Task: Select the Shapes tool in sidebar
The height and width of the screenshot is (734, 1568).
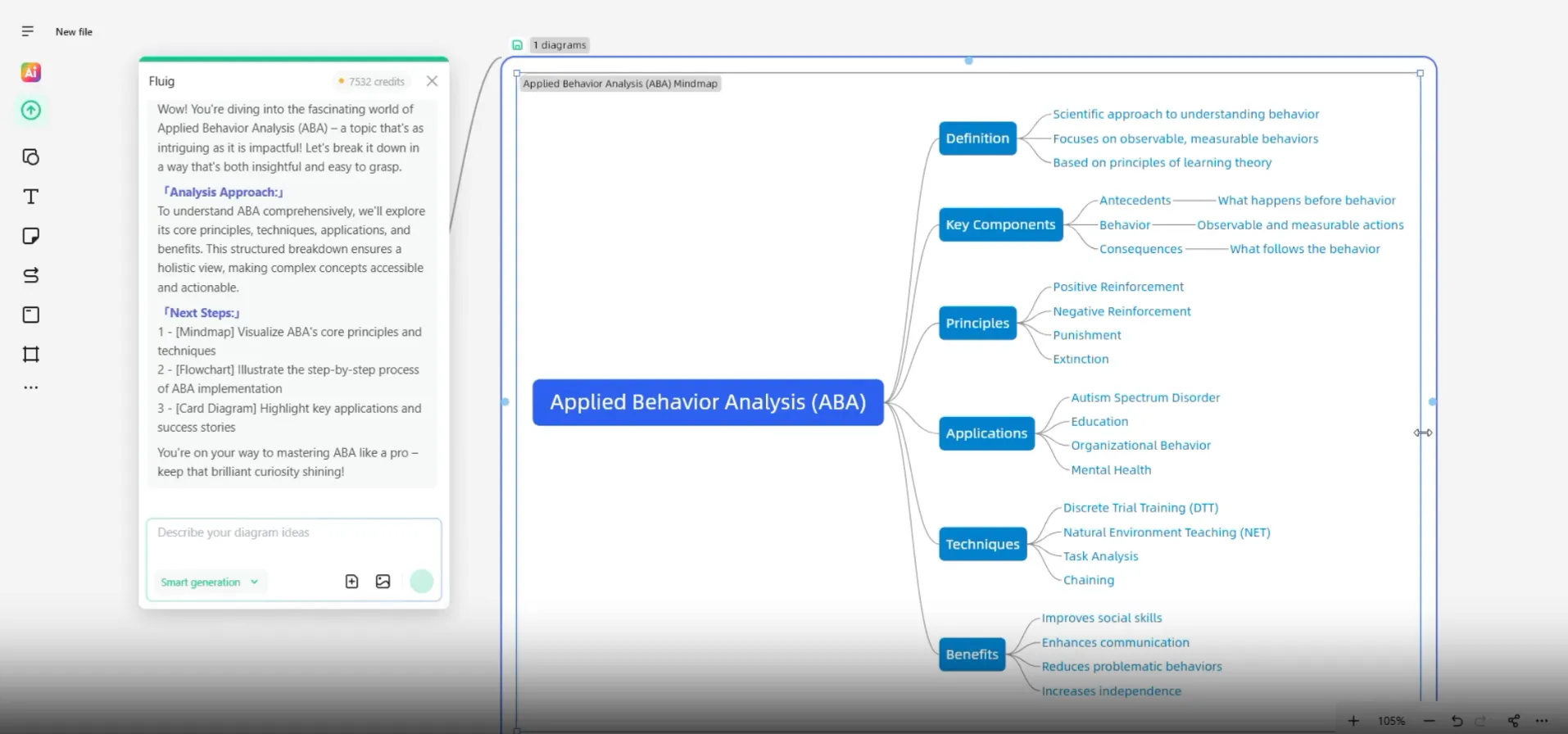Action: 31,156
